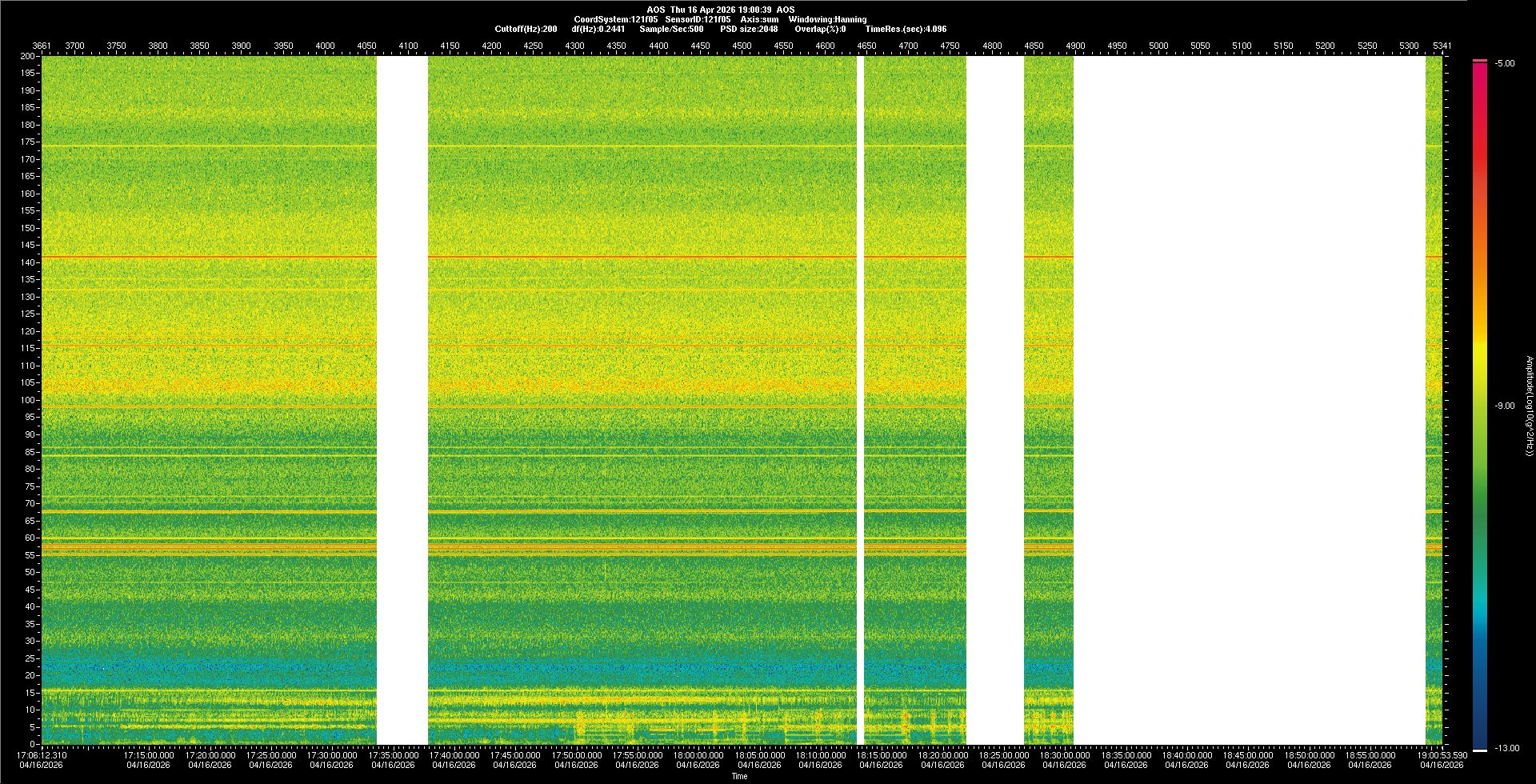The height and width of the screenshot is (784, 1536).
Task: Click the CoordSystem:121f05 header label
Action: 616,19
